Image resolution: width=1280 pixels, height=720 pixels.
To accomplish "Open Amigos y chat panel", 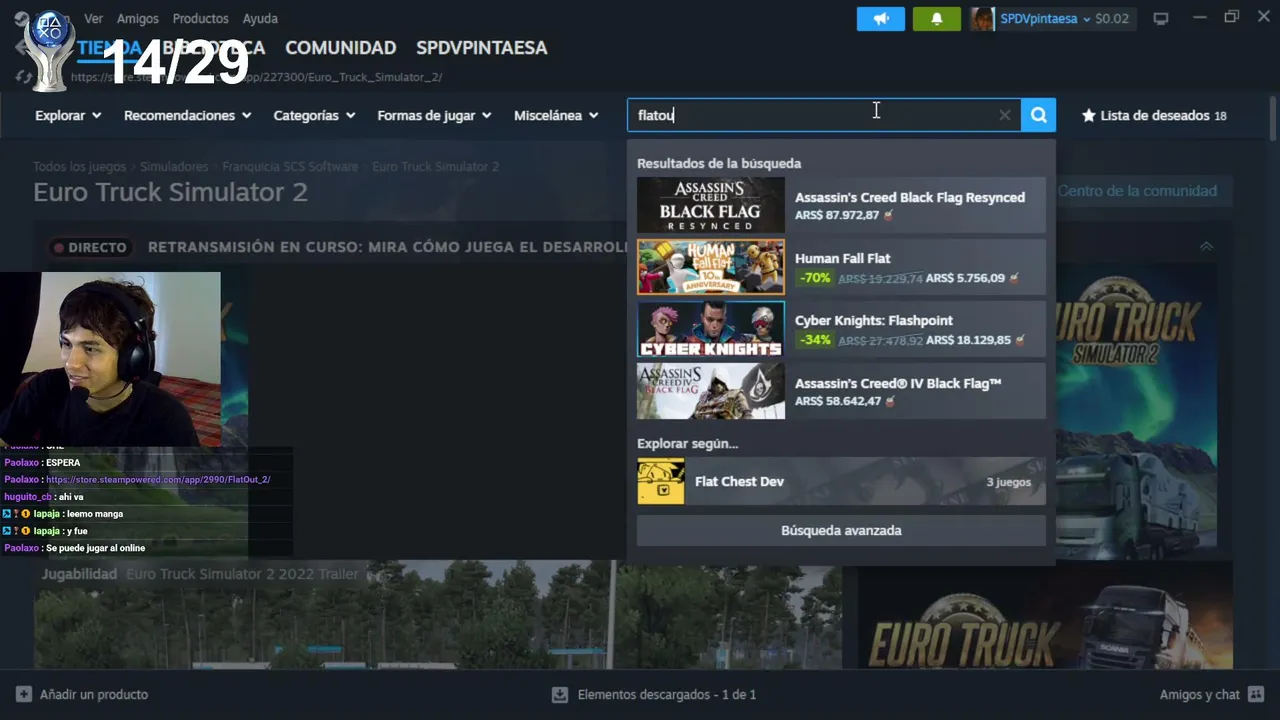I will click(x=1212, y=694).
